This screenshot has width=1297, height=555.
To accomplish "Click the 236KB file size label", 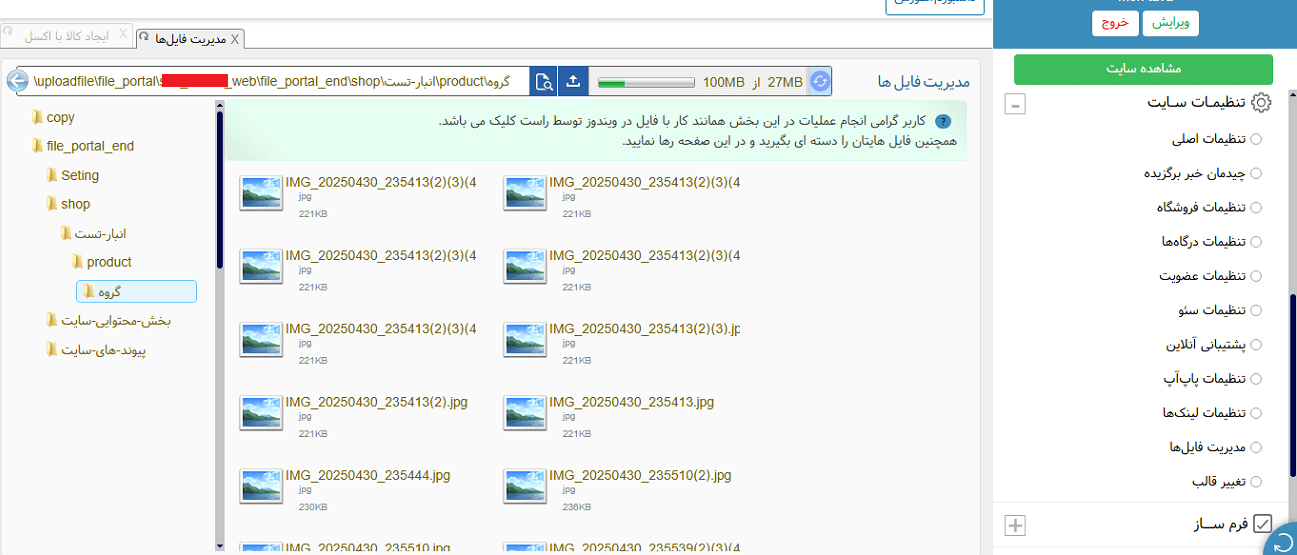I will click(577, 507).
